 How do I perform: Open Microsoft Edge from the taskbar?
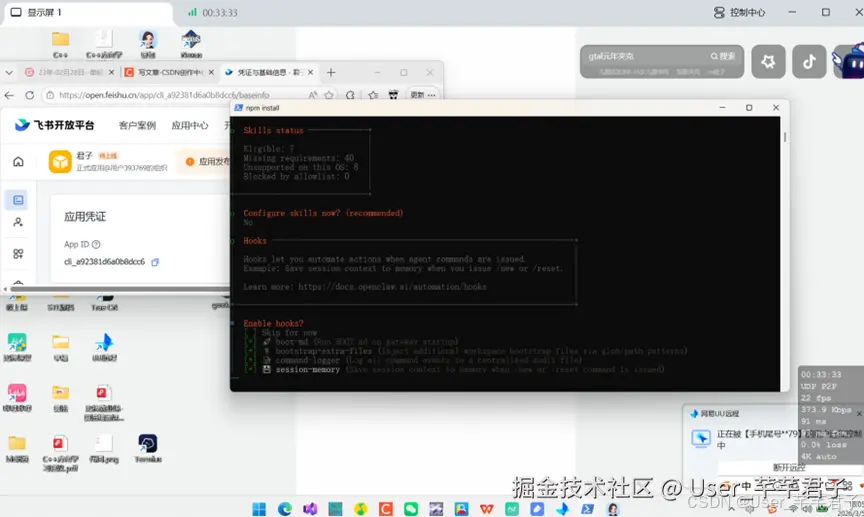pos(284,509)
